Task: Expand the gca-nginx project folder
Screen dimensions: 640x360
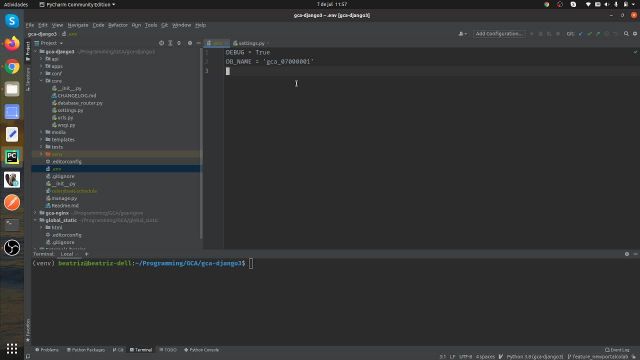Action: [36, 213]
